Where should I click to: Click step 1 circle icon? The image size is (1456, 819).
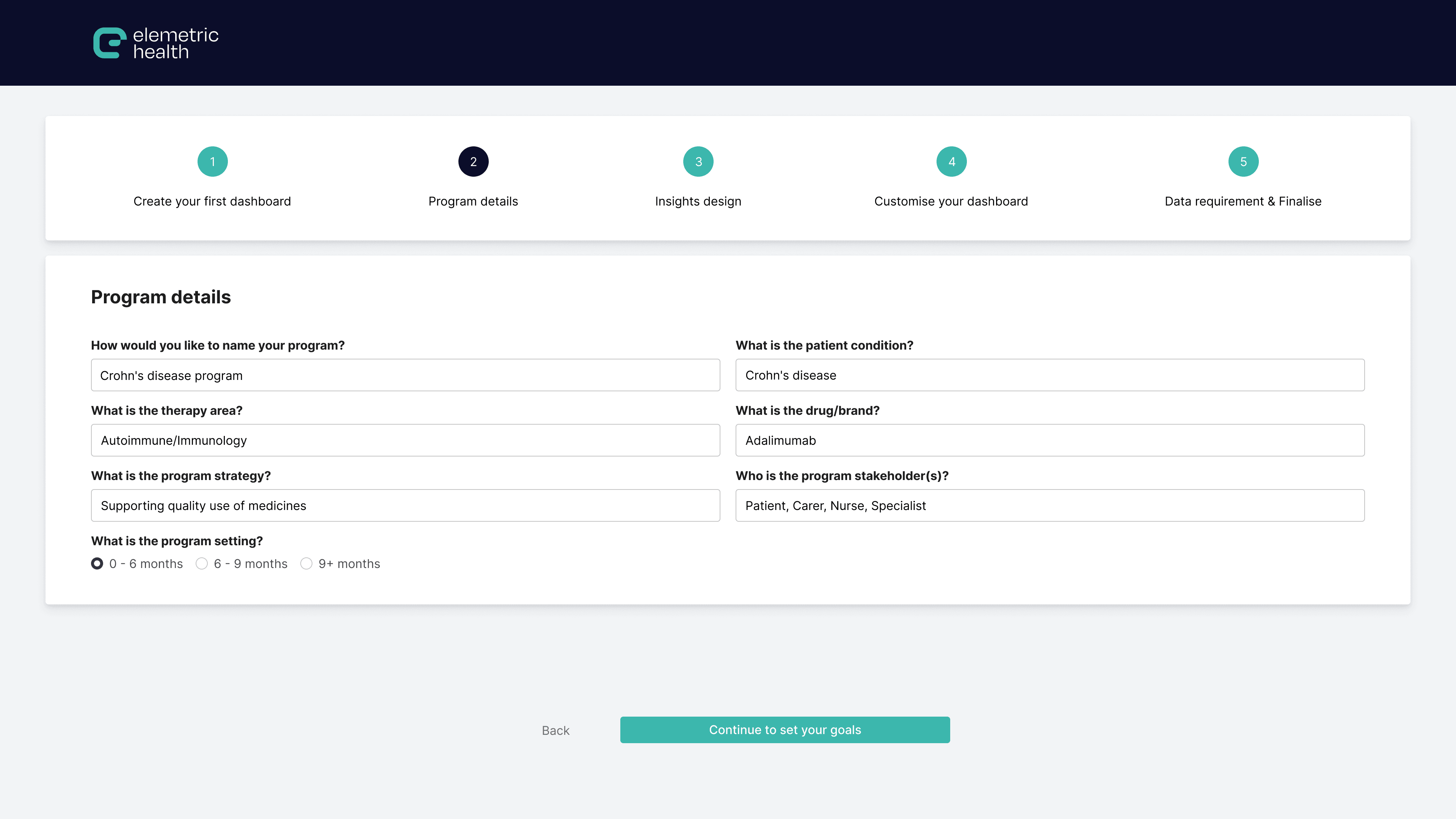(212, 162)
